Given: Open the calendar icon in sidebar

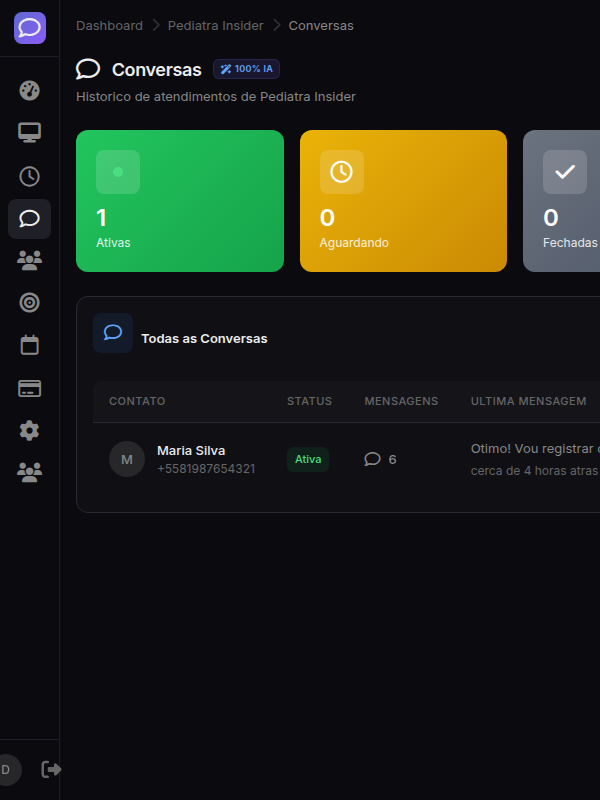Looking at the screenshot, I should pos(30,345).
